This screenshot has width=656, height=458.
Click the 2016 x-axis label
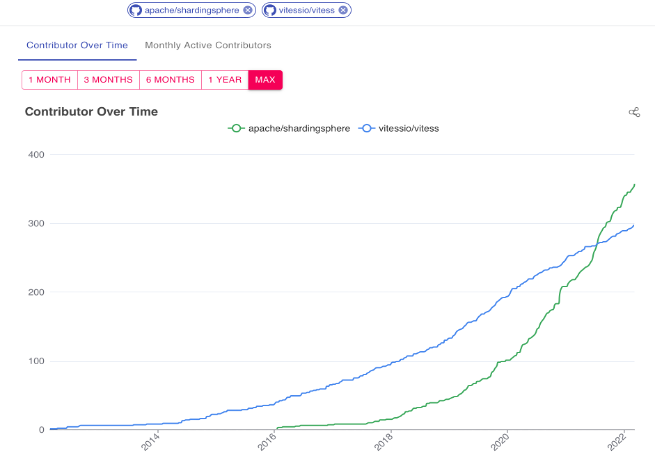point(265,442)
